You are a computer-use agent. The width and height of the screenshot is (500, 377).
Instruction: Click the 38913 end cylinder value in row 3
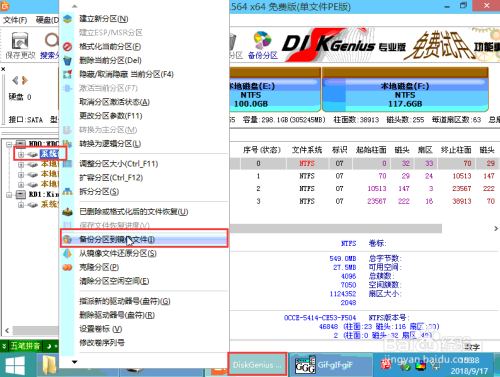coord(462,201)
